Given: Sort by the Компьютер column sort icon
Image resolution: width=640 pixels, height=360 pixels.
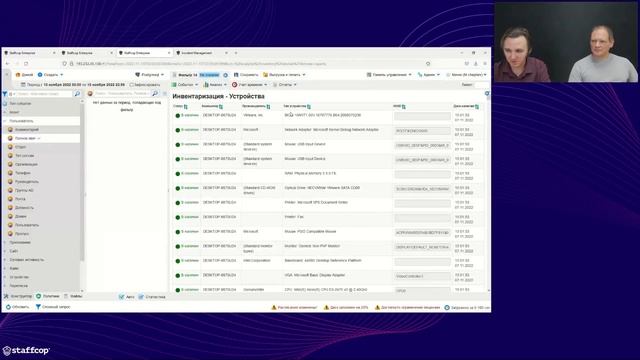Looking at the screenshot, I should point(221,107).
